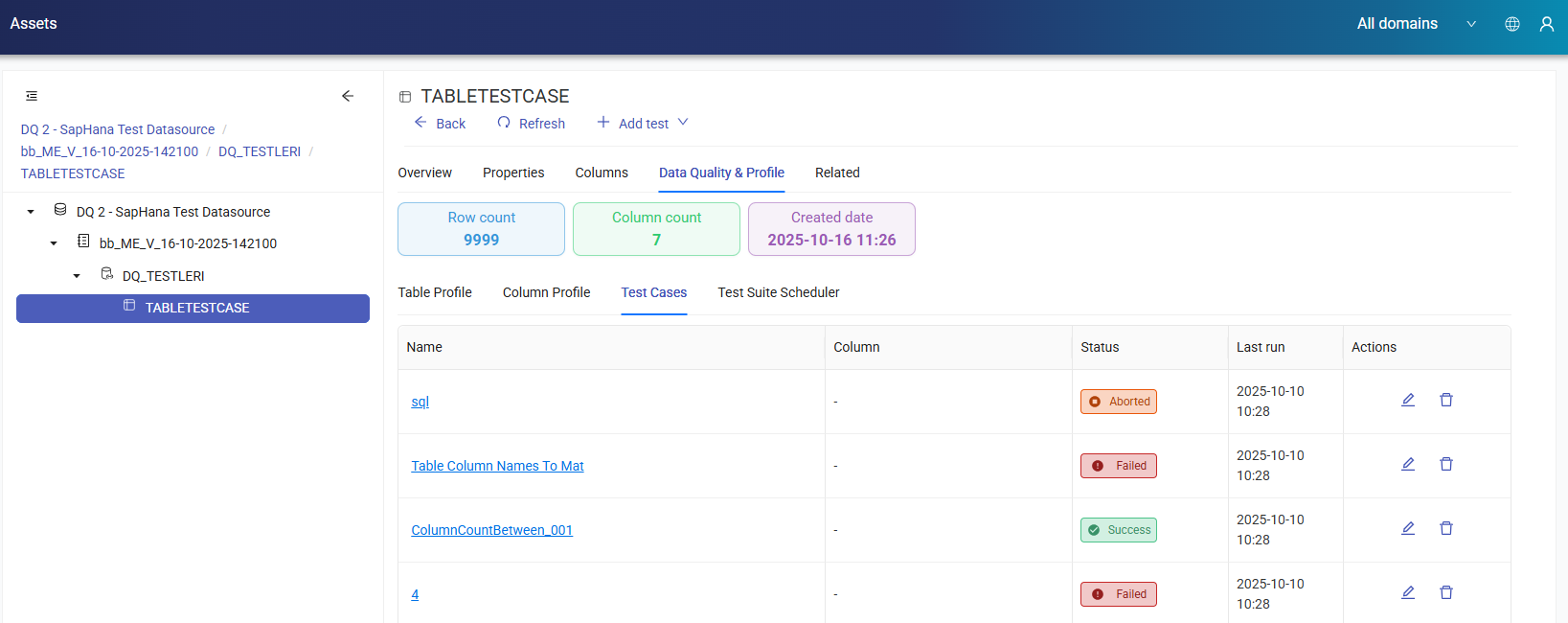1568x623 pixels.
Task: Open the Add test dropdown
Action: [x=643, y=124]
